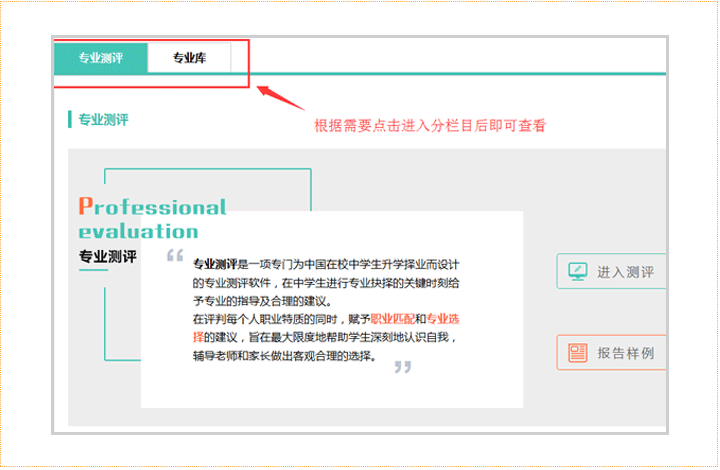Image resolution: width=720 pixels, height=470 pixels.
Task: Click the red arrow annotation
Action: [281, 97]
